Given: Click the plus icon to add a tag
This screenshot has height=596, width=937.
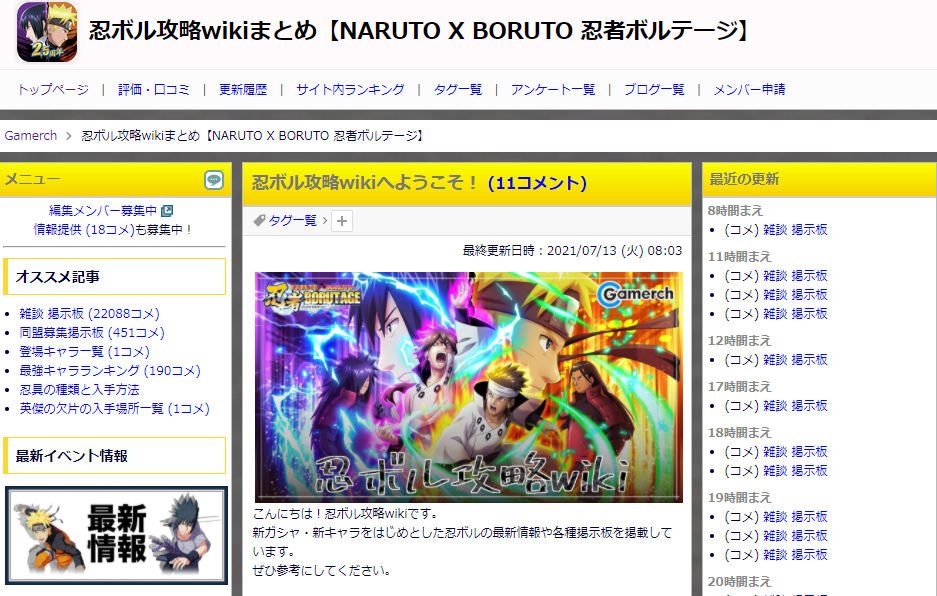Looking at the screenshot, I should (342, 221).
